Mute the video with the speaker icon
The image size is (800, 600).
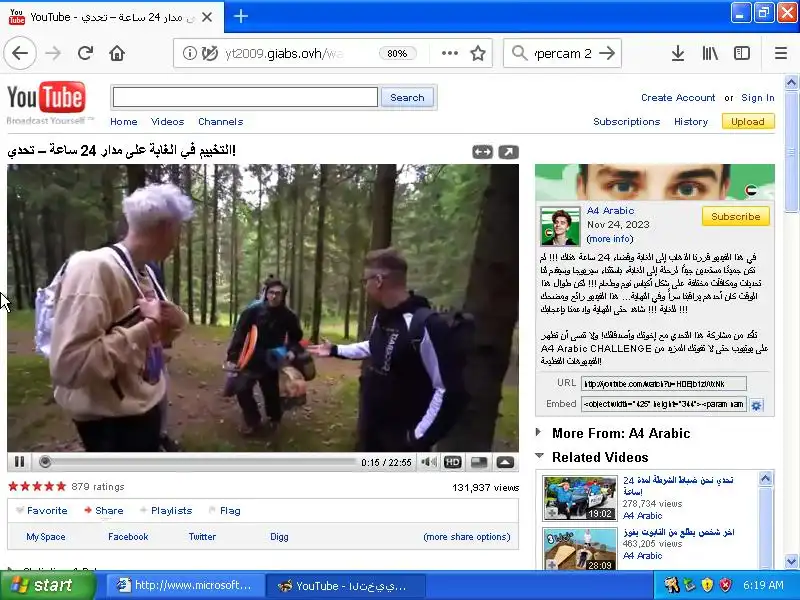tap(429, 462)
